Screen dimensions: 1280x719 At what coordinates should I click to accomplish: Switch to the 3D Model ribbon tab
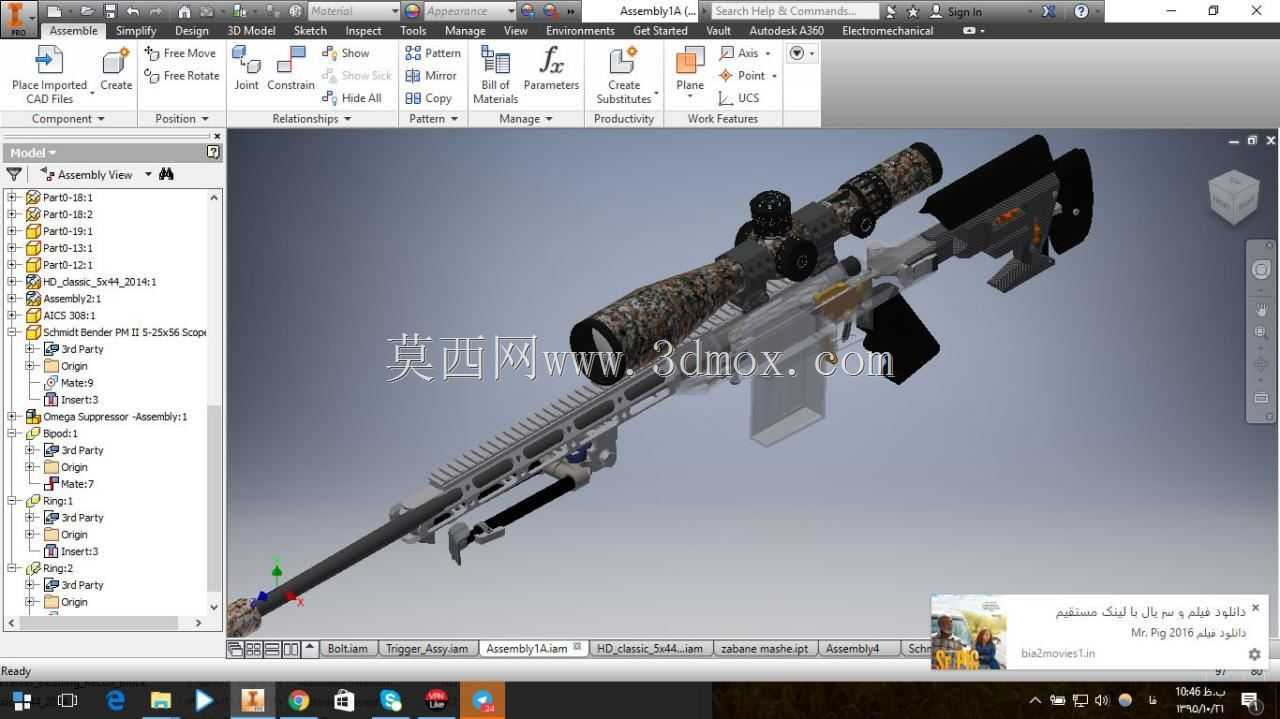click(x=251, y=30)
